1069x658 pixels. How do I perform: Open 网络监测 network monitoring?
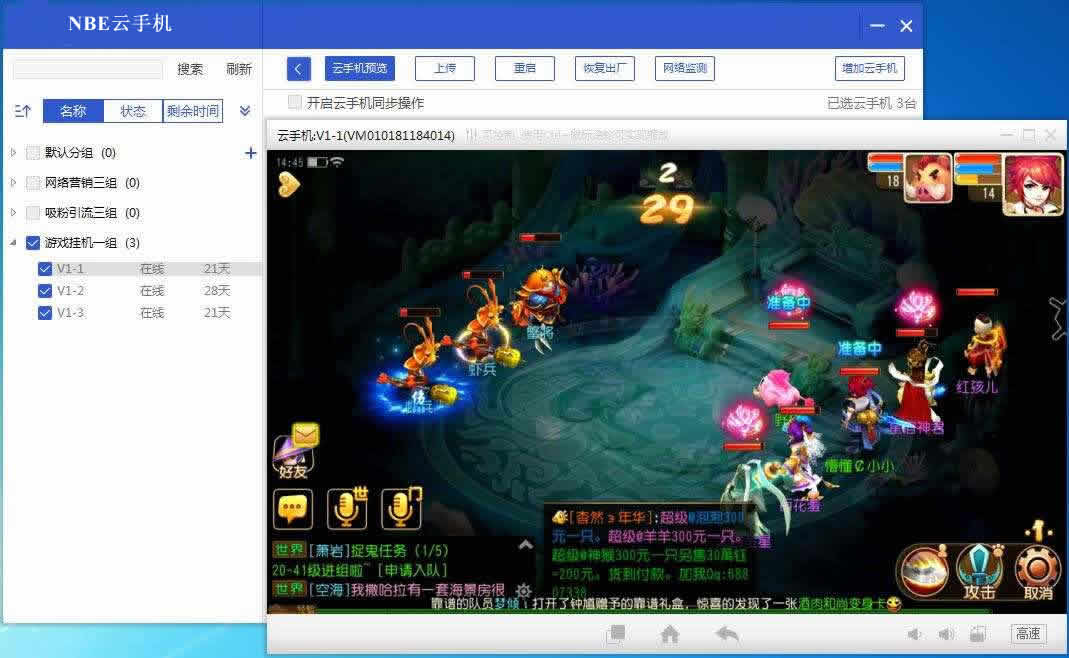point(684,68)
